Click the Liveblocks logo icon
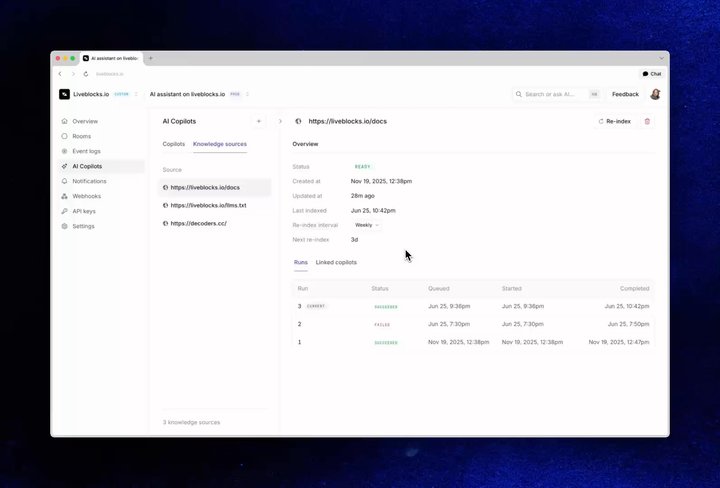 [64, 94]
